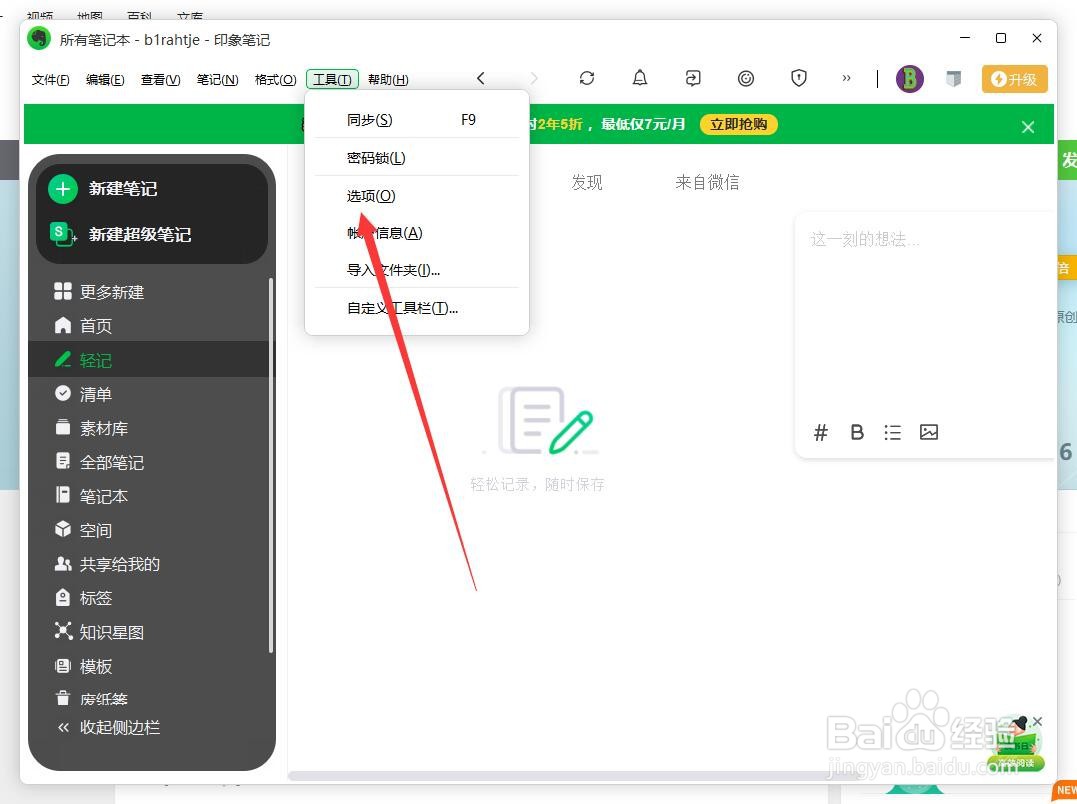Select 帐户信息(A) menu entry
Screen dimensions: 1077x804
(x=416, y=233)
